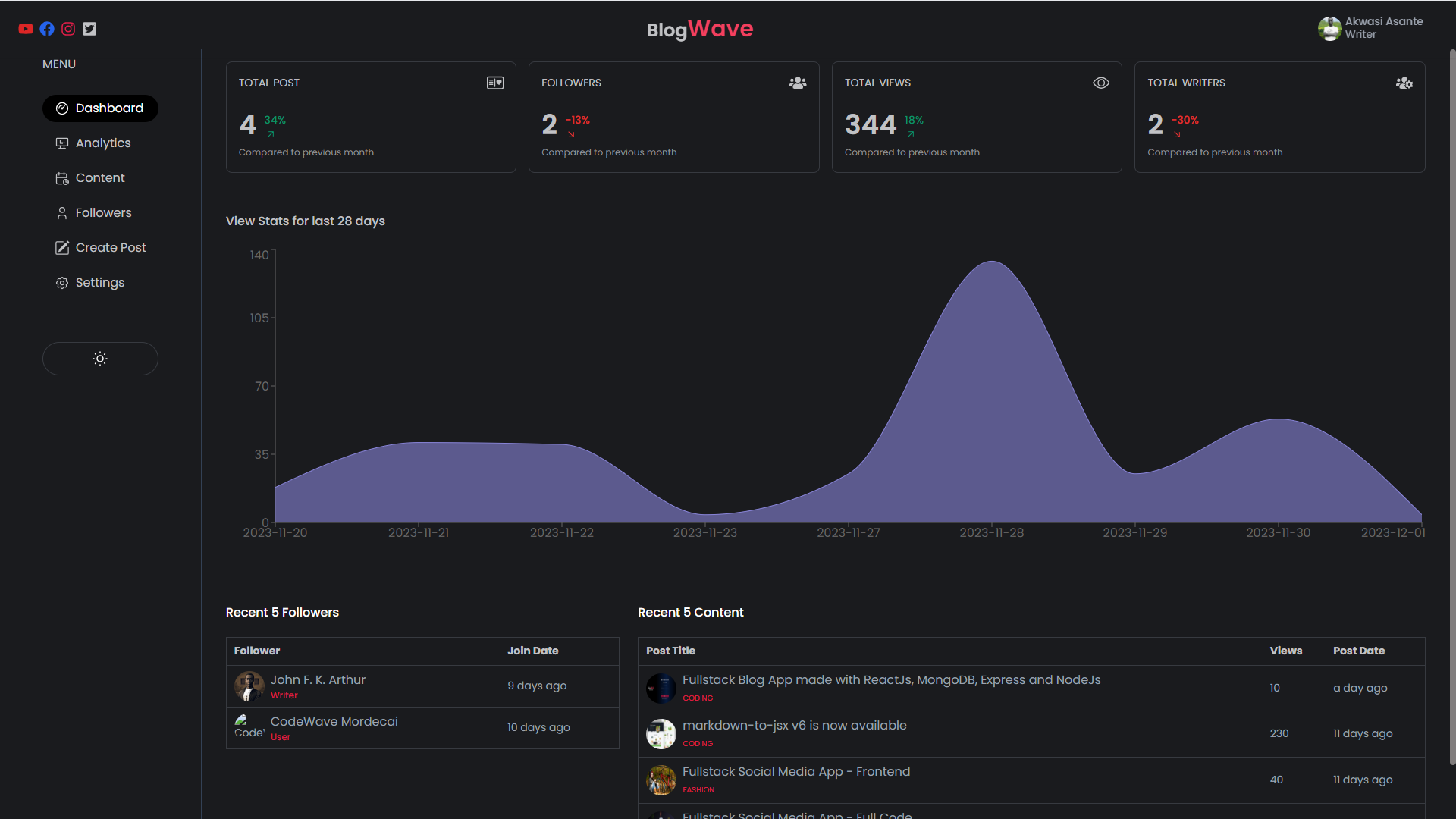
Task: Open Akwasi Asante profile avatar
Action: pos(1329,29)
